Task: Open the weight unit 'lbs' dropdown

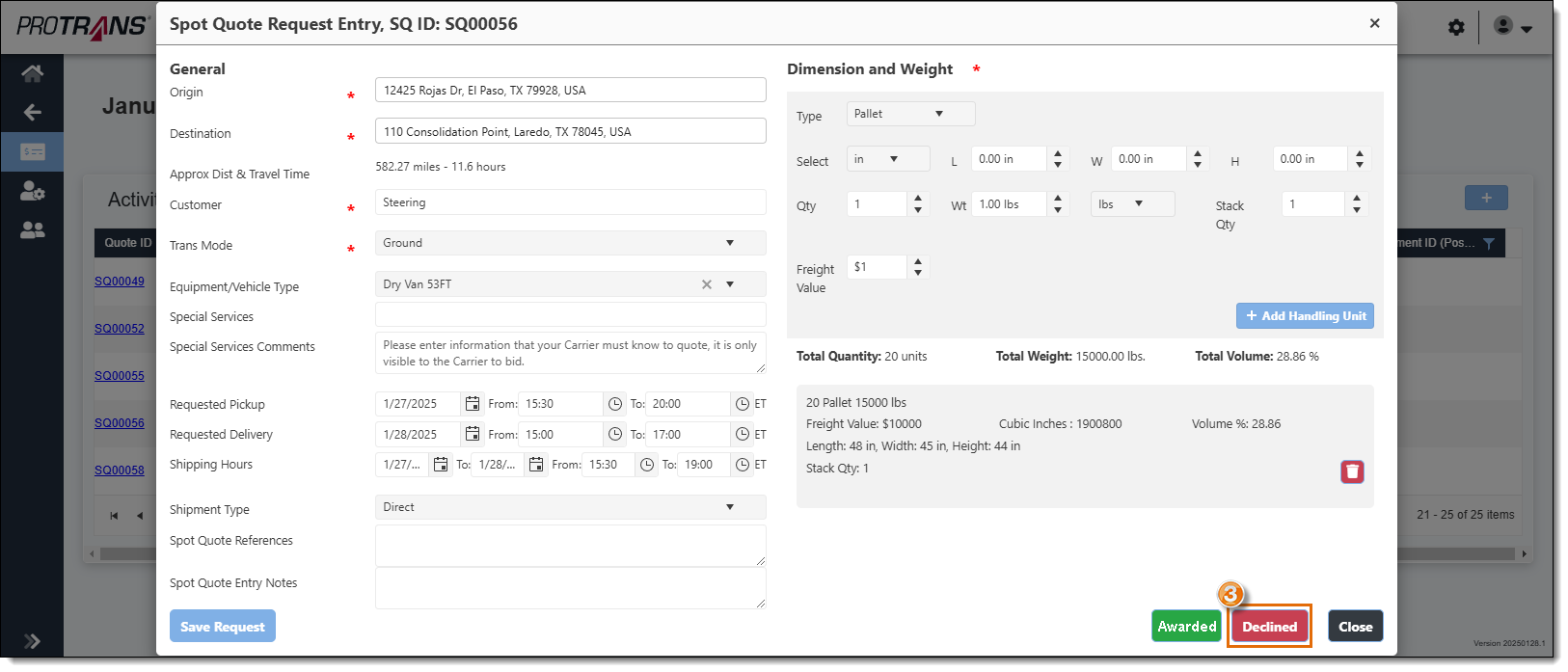Action: point(1133,204)
